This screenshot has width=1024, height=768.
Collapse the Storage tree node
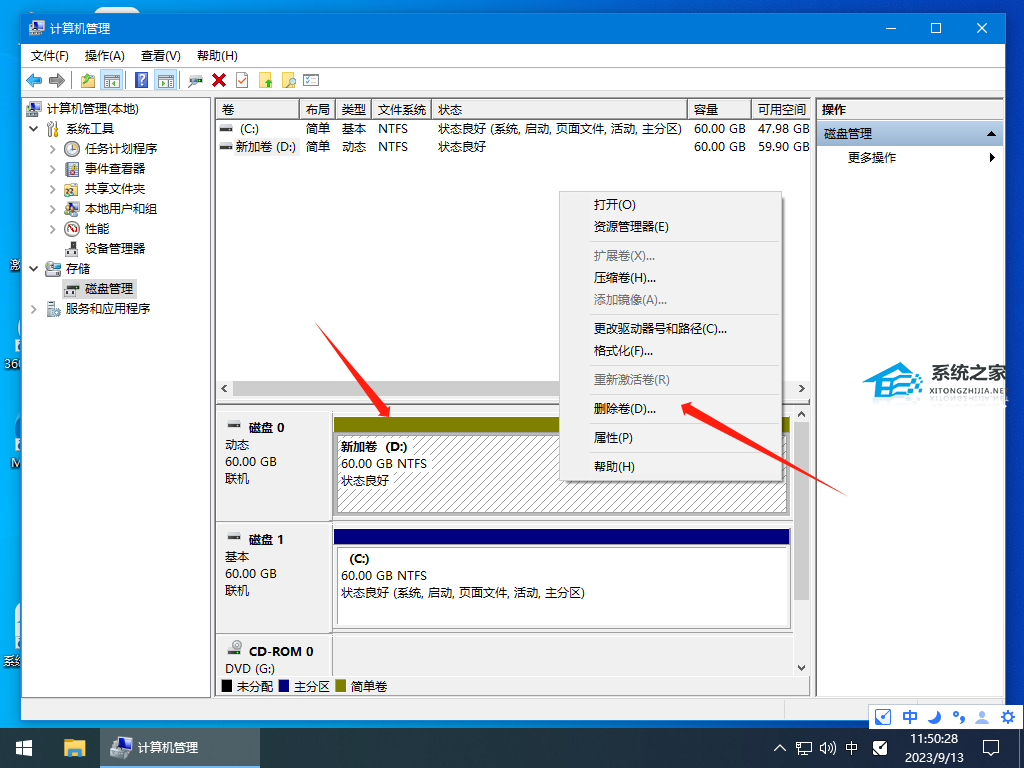34,268
